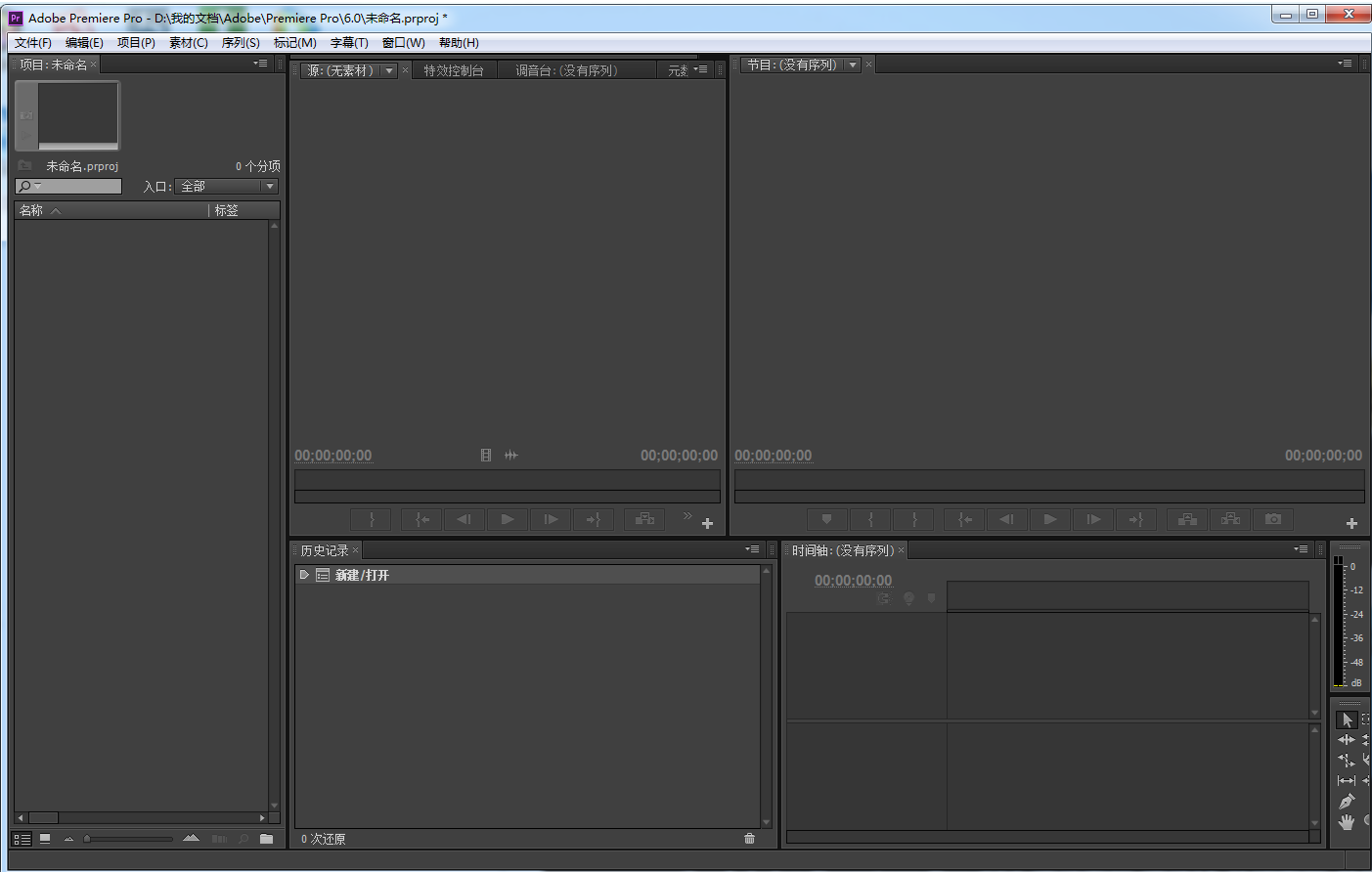Click the New Bin folder icon in Project panel
Image resolution: width=1372 pixels, height=872 pixels.
[x=265, y=838]
